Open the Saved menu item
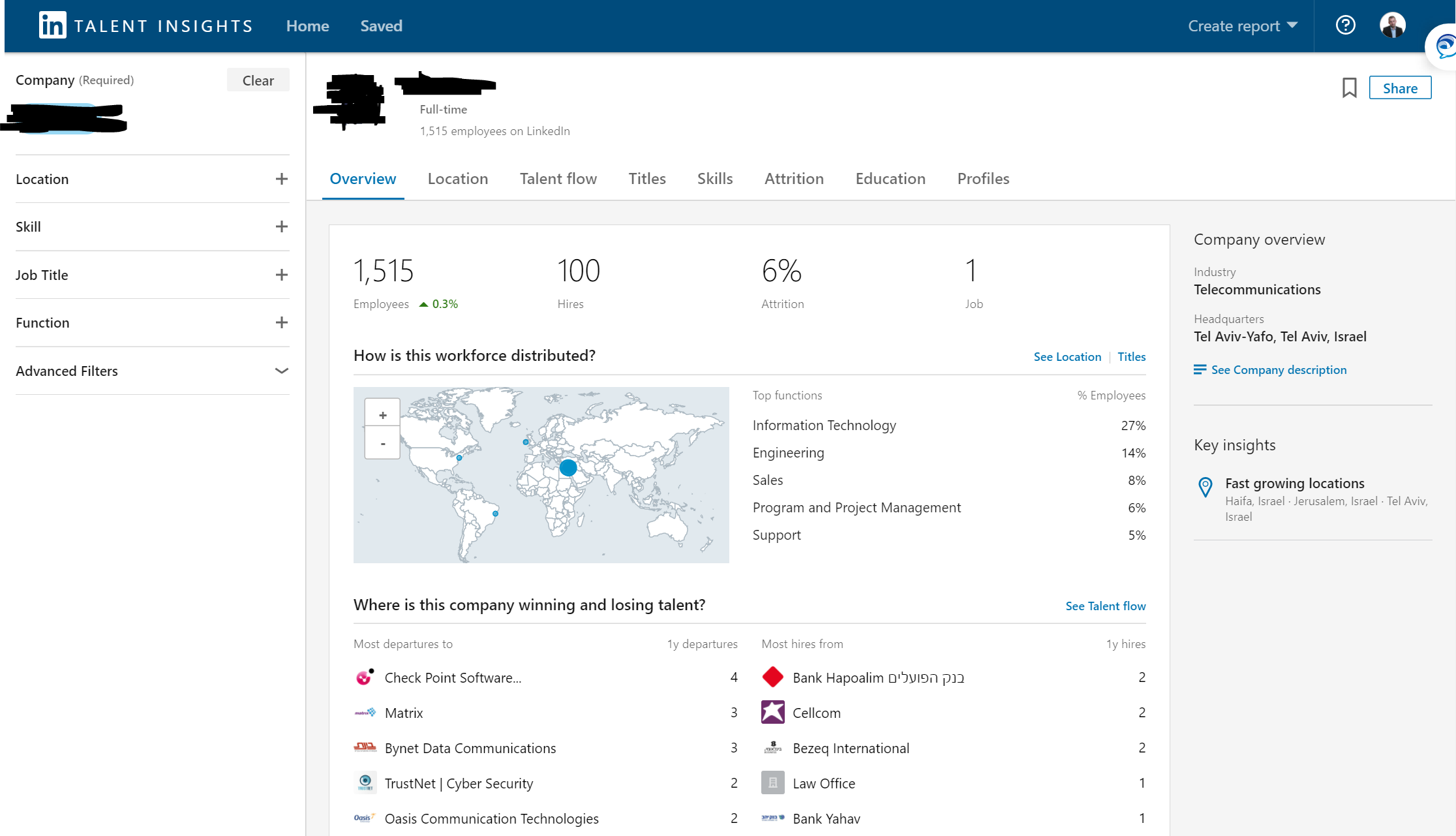This screenshot has width=1456, height=836. click(381, 26)
